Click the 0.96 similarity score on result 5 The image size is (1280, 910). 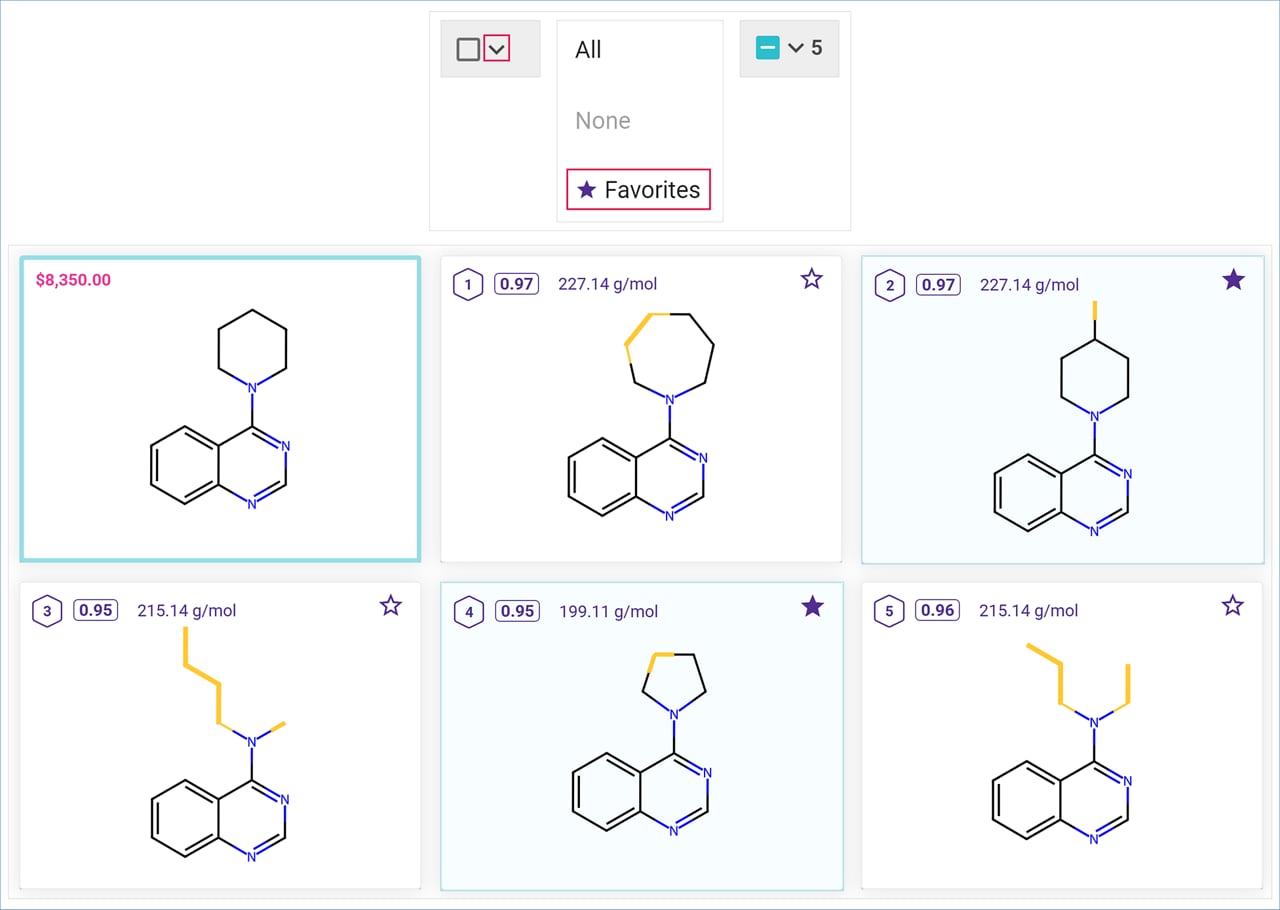937,610
